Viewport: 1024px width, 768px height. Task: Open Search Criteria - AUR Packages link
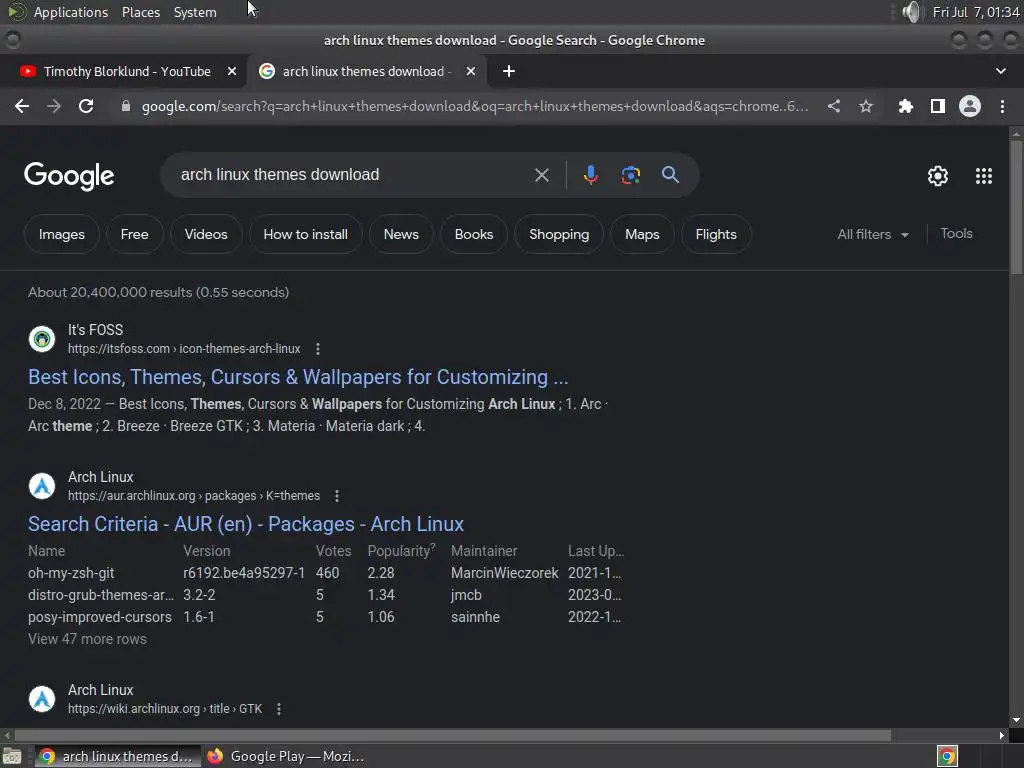pyautogui.click(x=246, y=524)
